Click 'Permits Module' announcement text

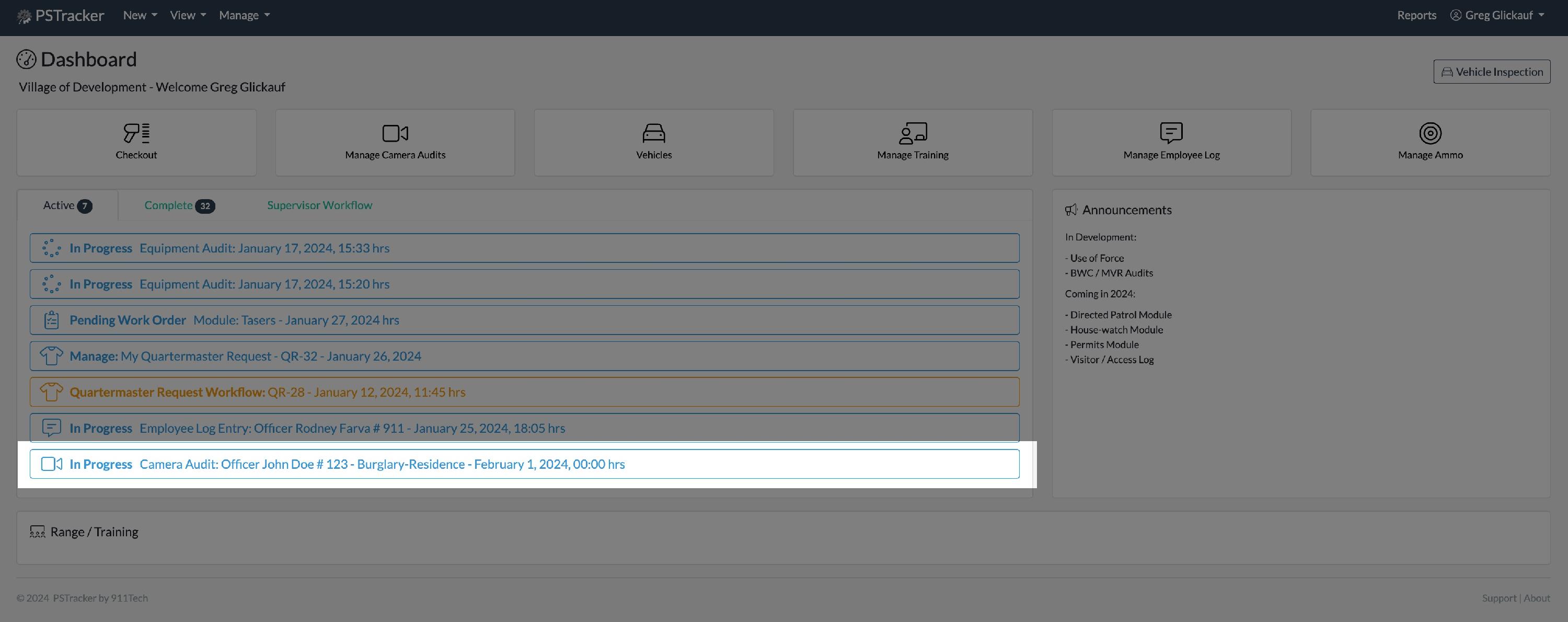click(x=1104, y=344)
